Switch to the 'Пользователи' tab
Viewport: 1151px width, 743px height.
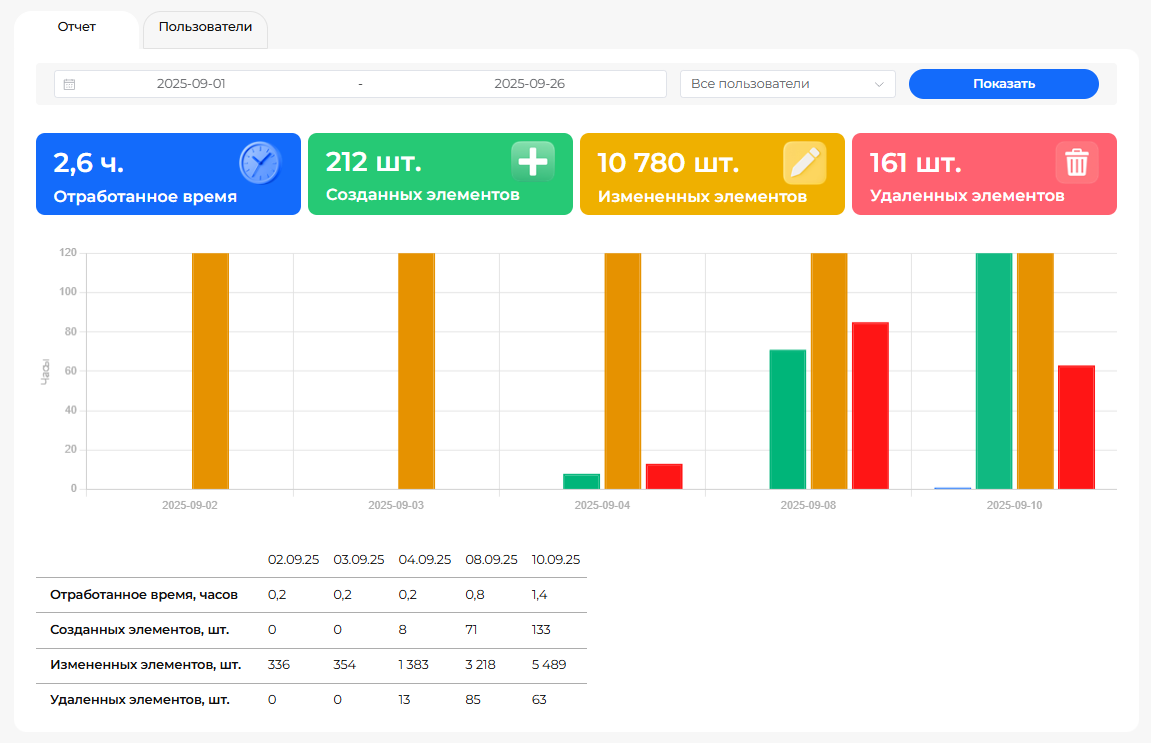(x=205, y=28)
